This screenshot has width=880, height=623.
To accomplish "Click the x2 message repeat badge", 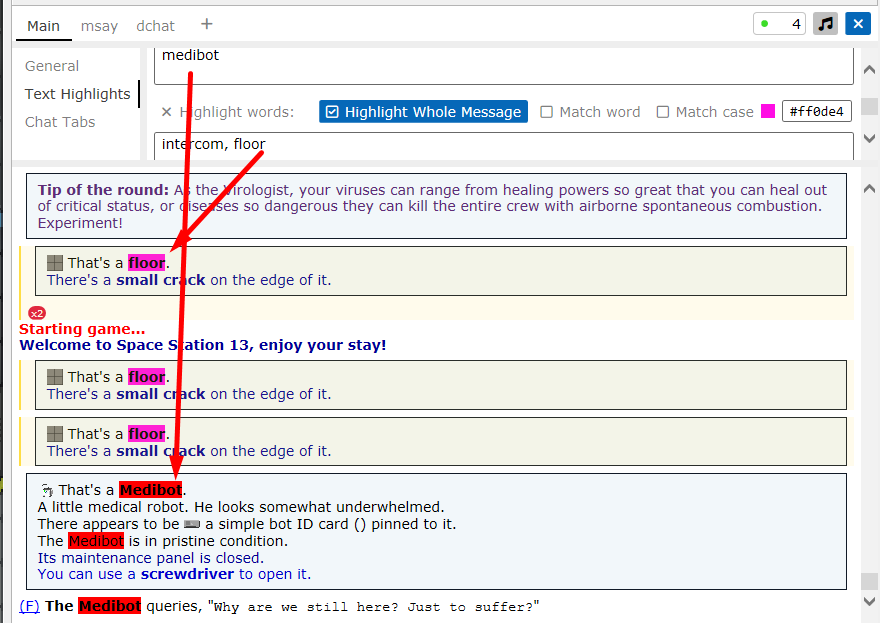I will pyautogui.click(x=37, y=313).
